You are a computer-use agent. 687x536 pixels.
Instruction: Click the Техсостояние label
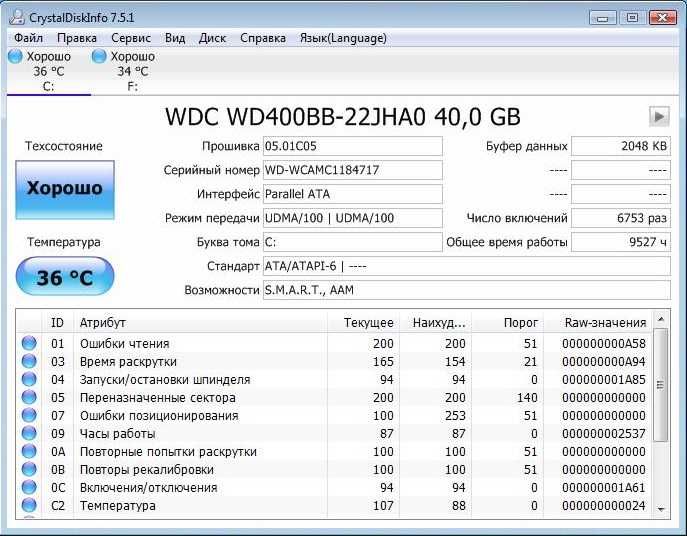tap(64, 146)
